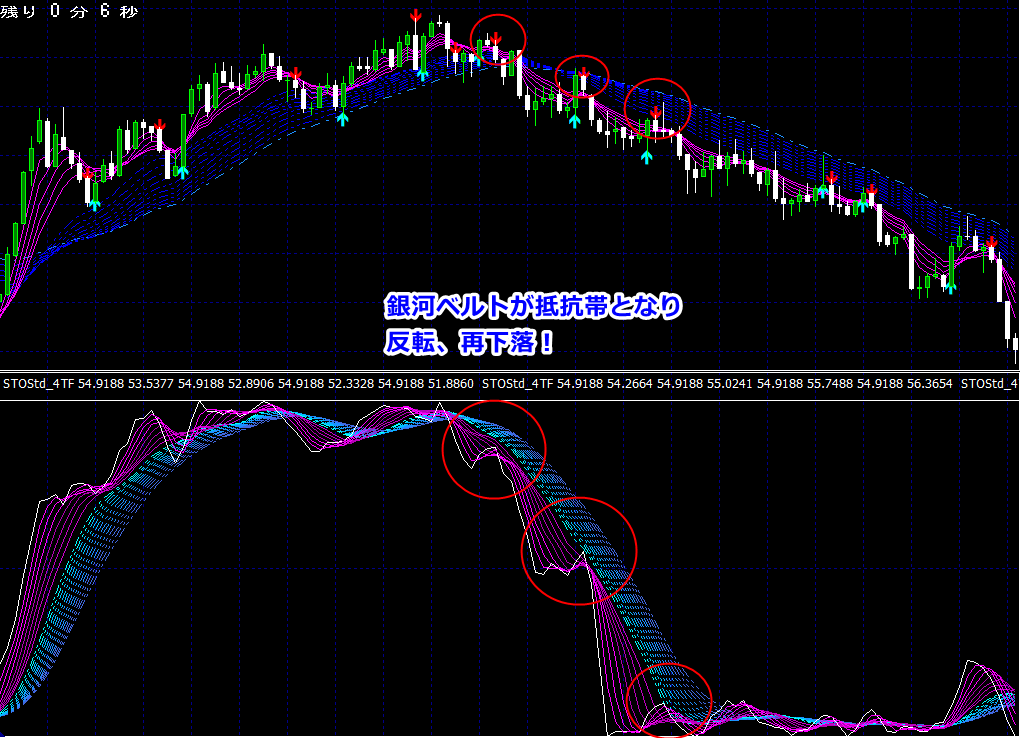Select the value 53.5377 in indicator label
This screenshot has height=738, width=1020.
[151, 384]
